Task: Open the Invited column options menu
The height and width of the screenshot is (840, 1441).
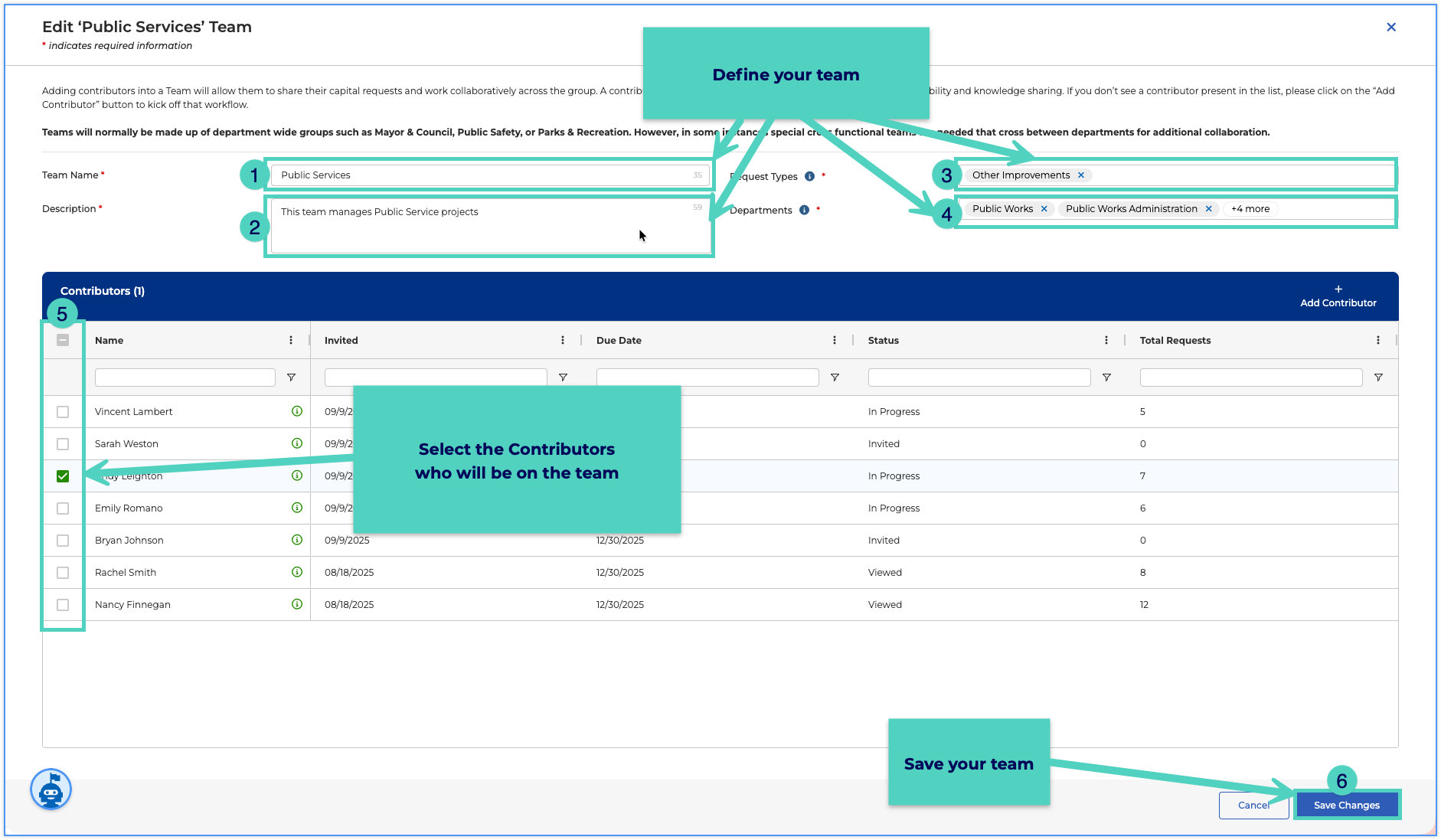Action: (x=563, y=340)
